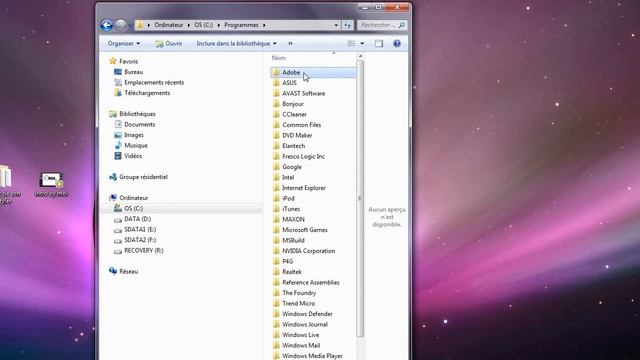Image resolution: width=640 pixels, height=360 pixels.
Task: Select the SDATA2 (F:) drive
Action: pos(140,240)
